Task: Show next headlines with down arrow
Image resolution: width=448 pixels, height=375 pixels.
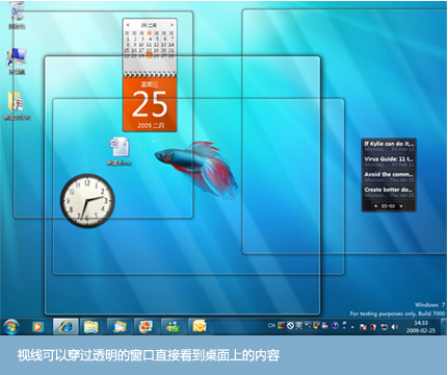Action: [x=401, y=206]
